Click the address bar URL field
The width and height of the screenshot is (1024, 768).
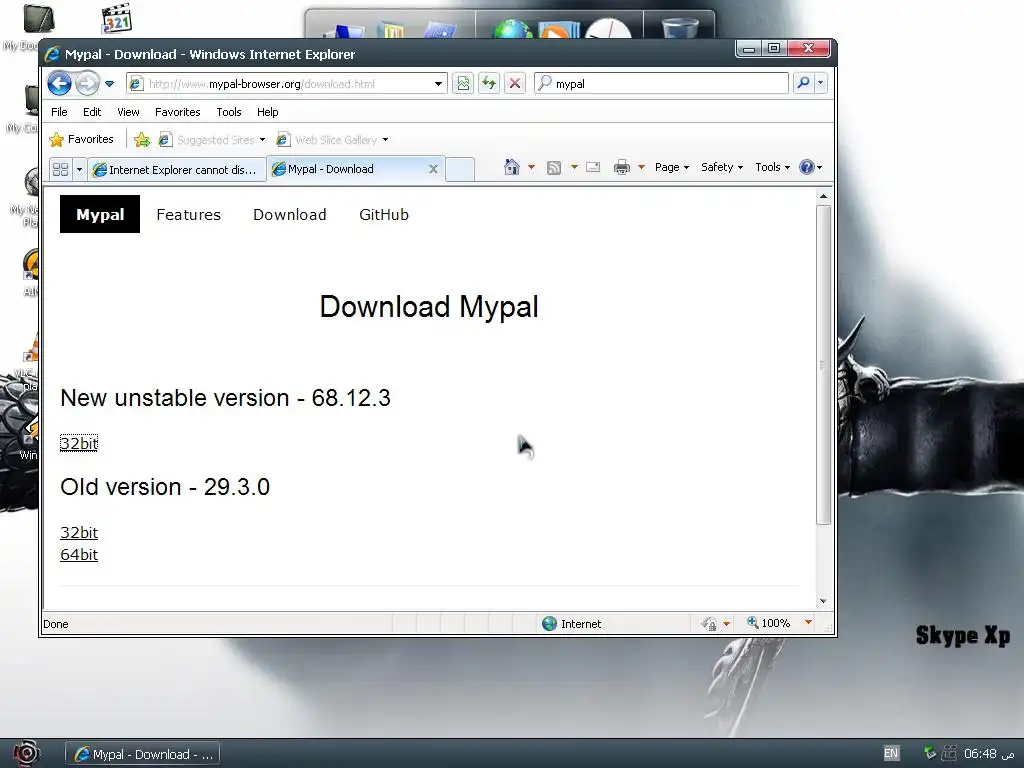click(x=279, y=84)
